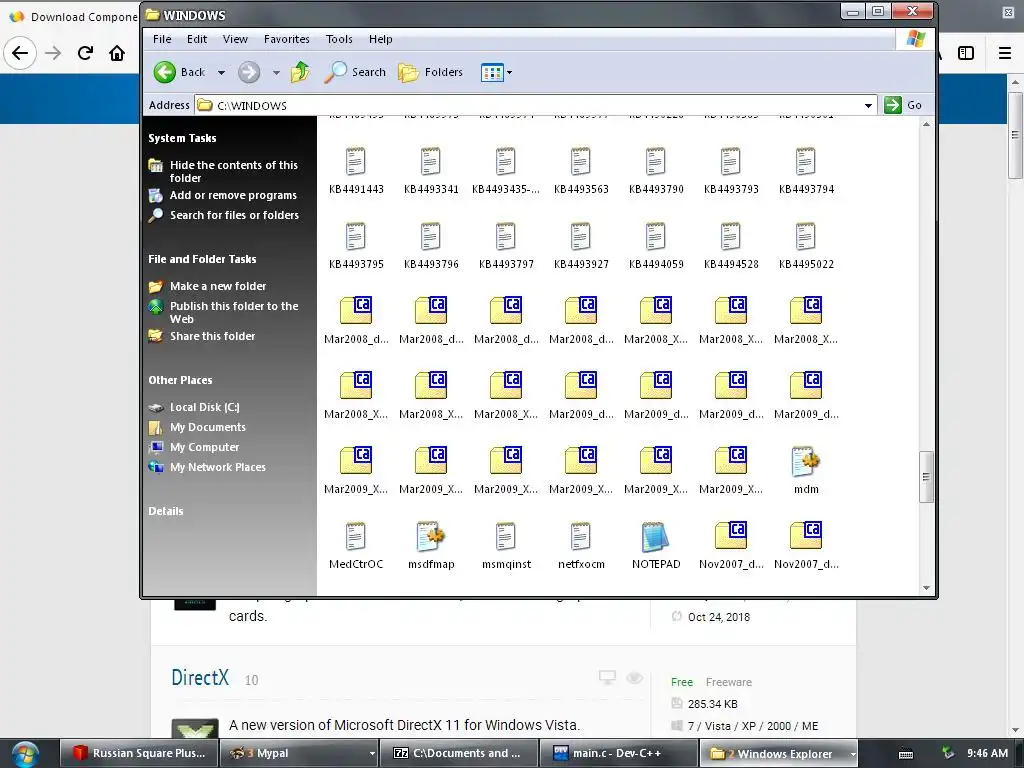Click Share this folder
The image size is (1024, 768).
pyautogui.click(x=212, y=336)
